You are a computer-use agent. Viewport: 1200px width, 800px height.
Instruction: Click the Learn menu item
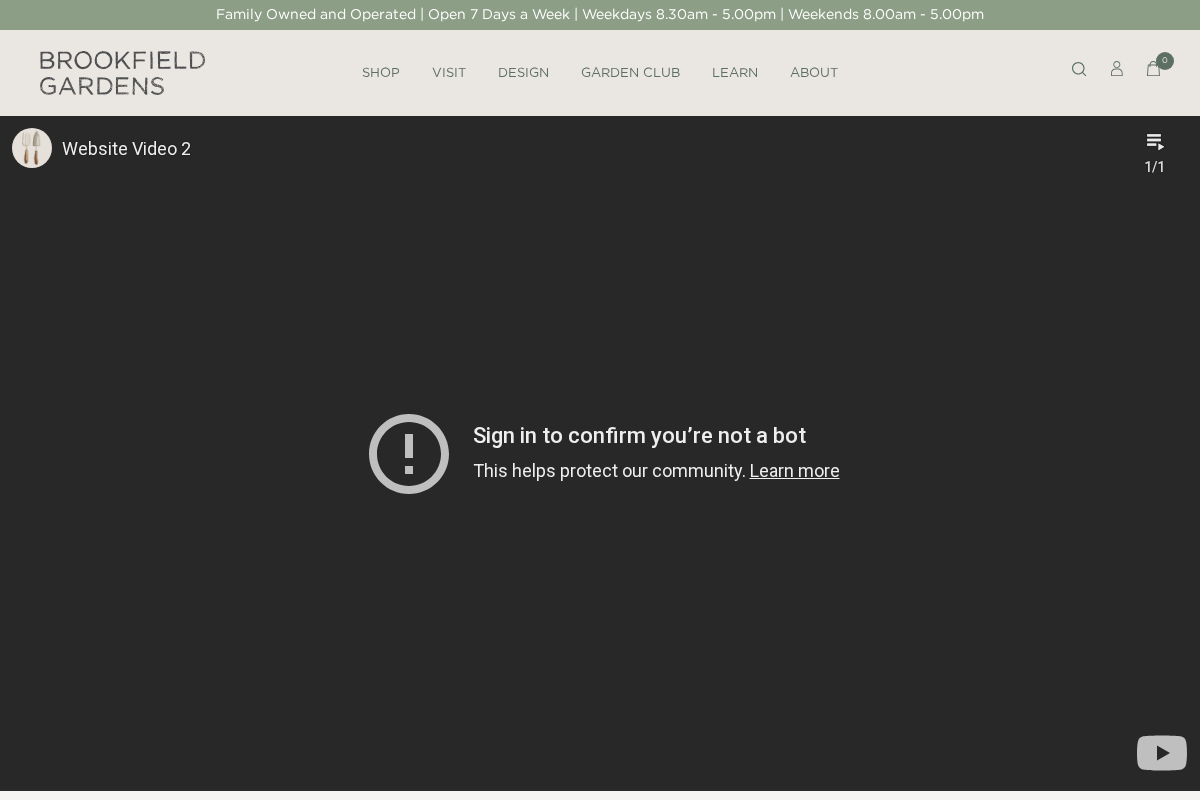(x=735, y=72)
